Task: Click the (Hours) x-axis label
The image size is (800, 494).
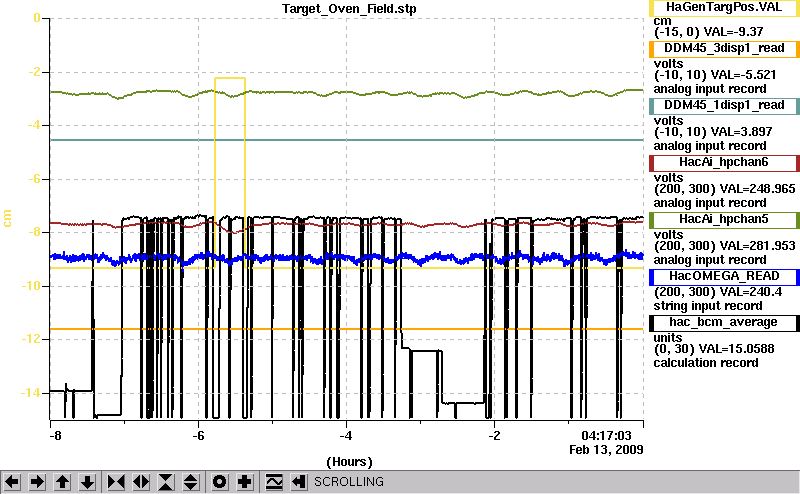Action: (349, 462)
